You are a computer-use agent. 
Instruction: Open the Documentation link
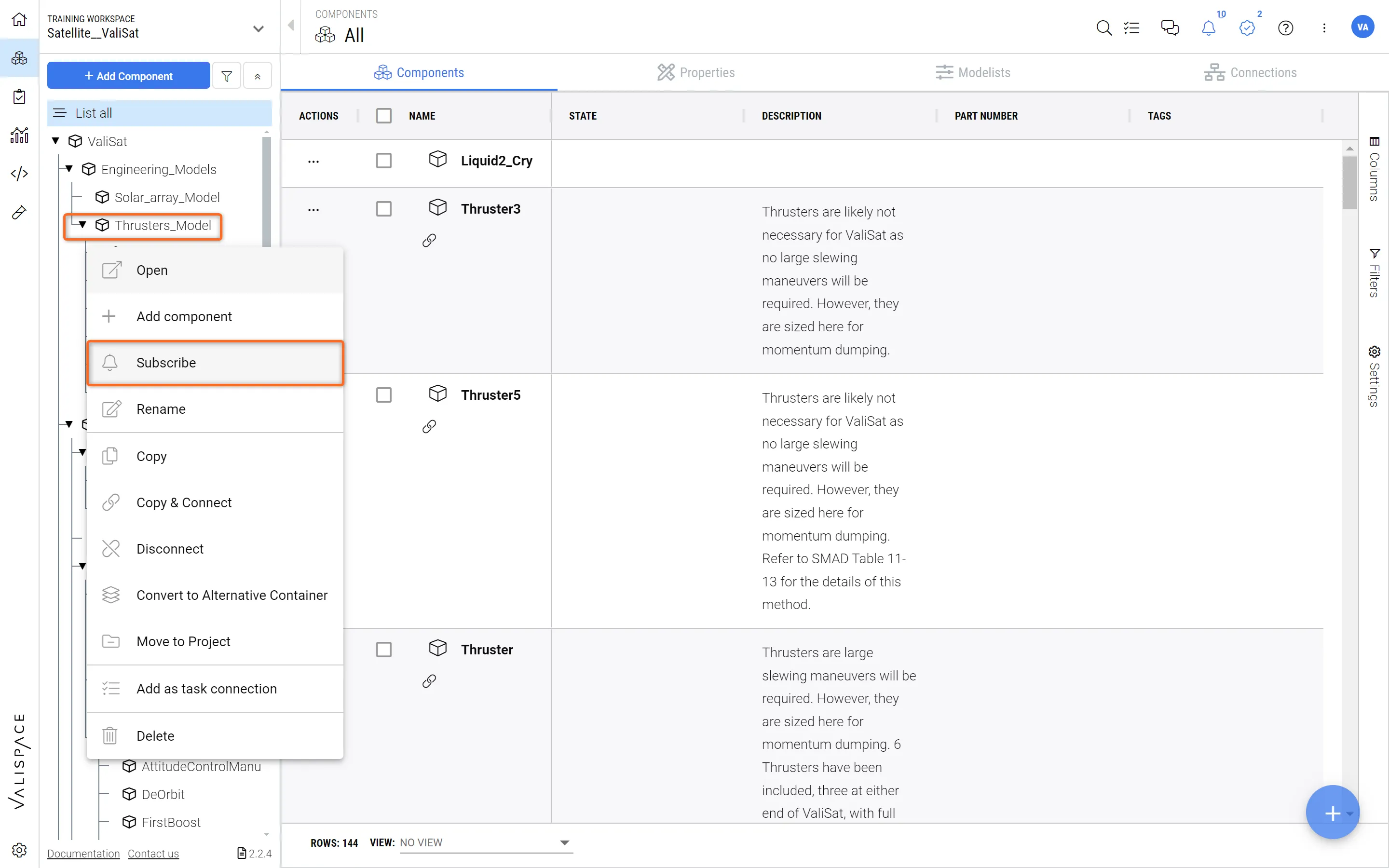(83, 854)
